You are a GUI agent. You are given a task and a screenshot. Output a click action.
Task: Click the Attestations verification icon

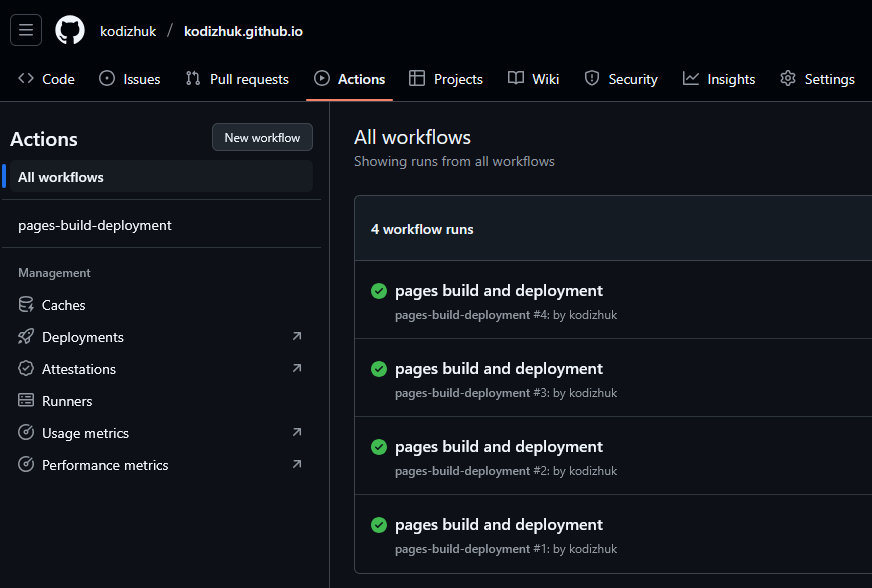click(25, 368)
